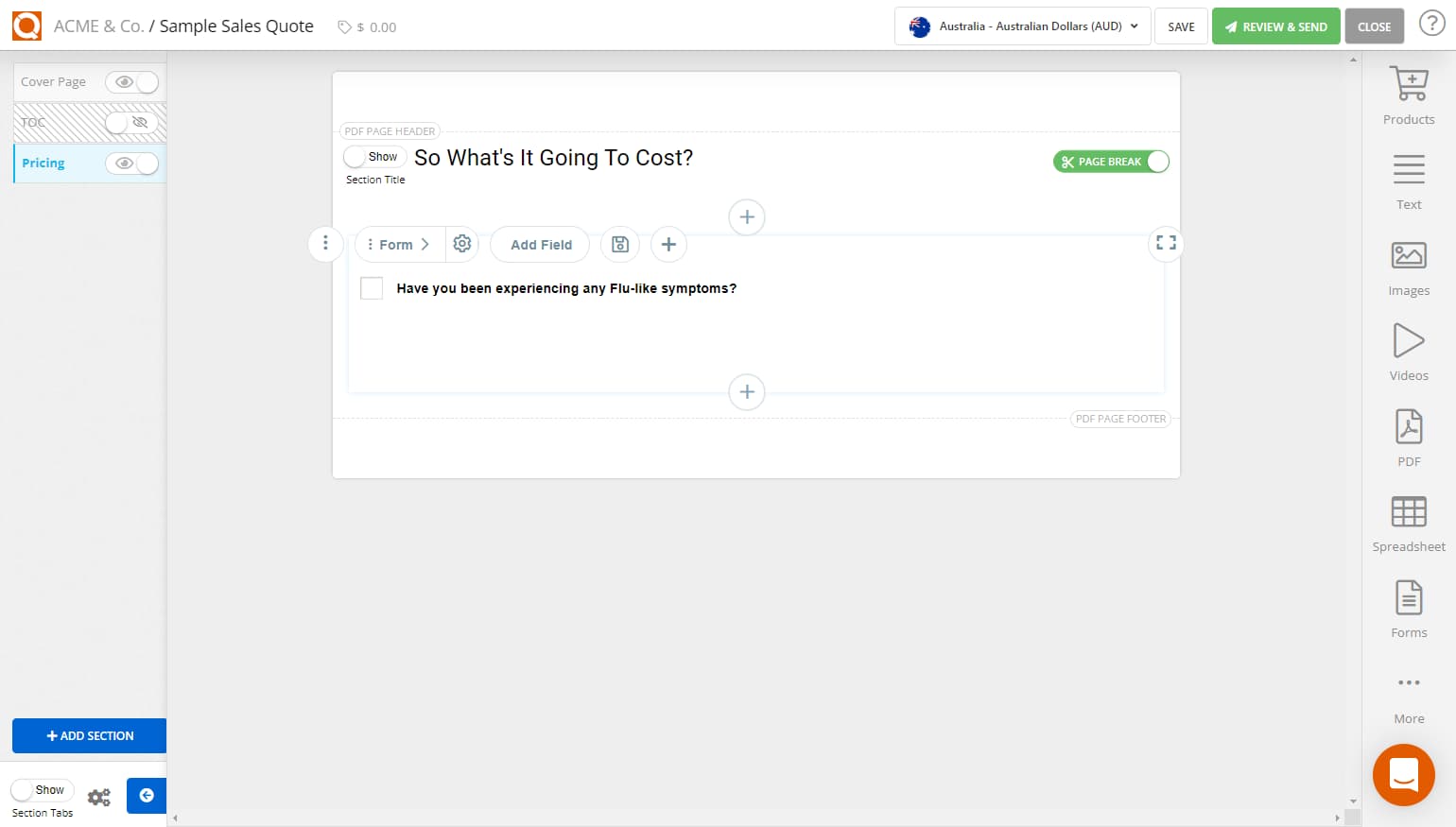Insert a Text block from the sidebar
1456x827 pixels.
(1409, 178)
